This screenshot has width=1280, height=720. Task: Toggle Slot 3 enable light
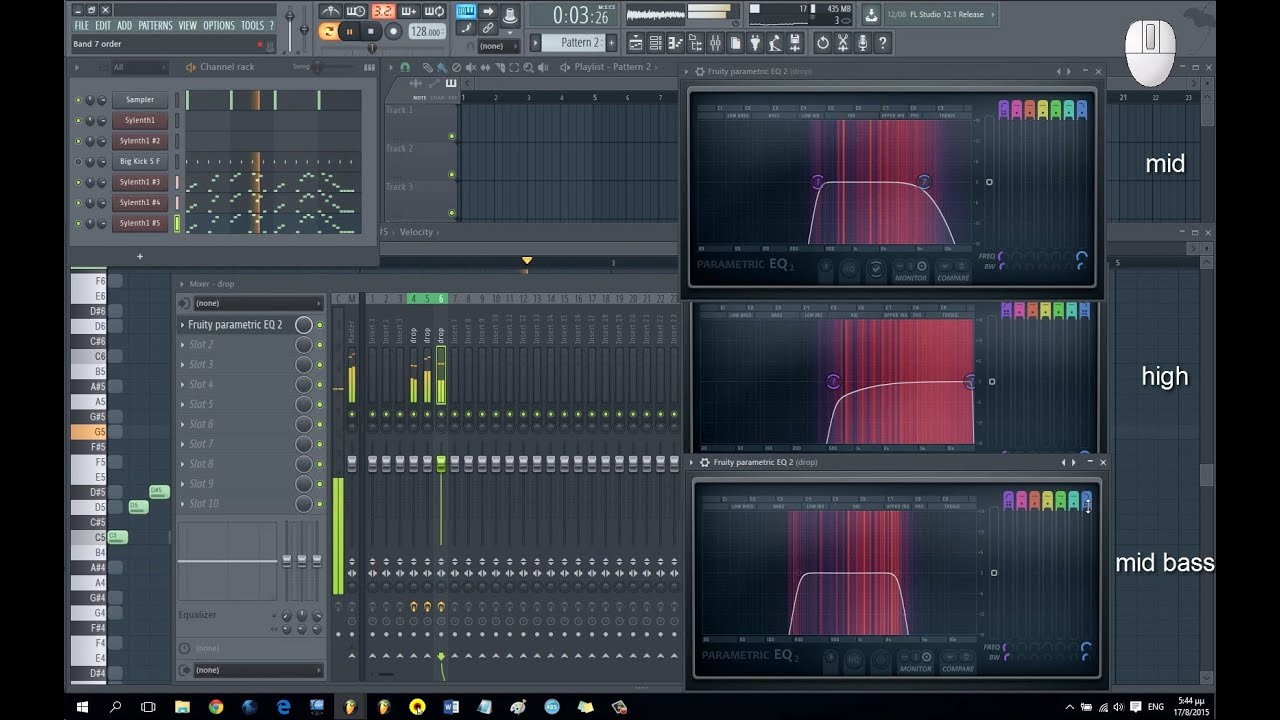tap(320, 365)
